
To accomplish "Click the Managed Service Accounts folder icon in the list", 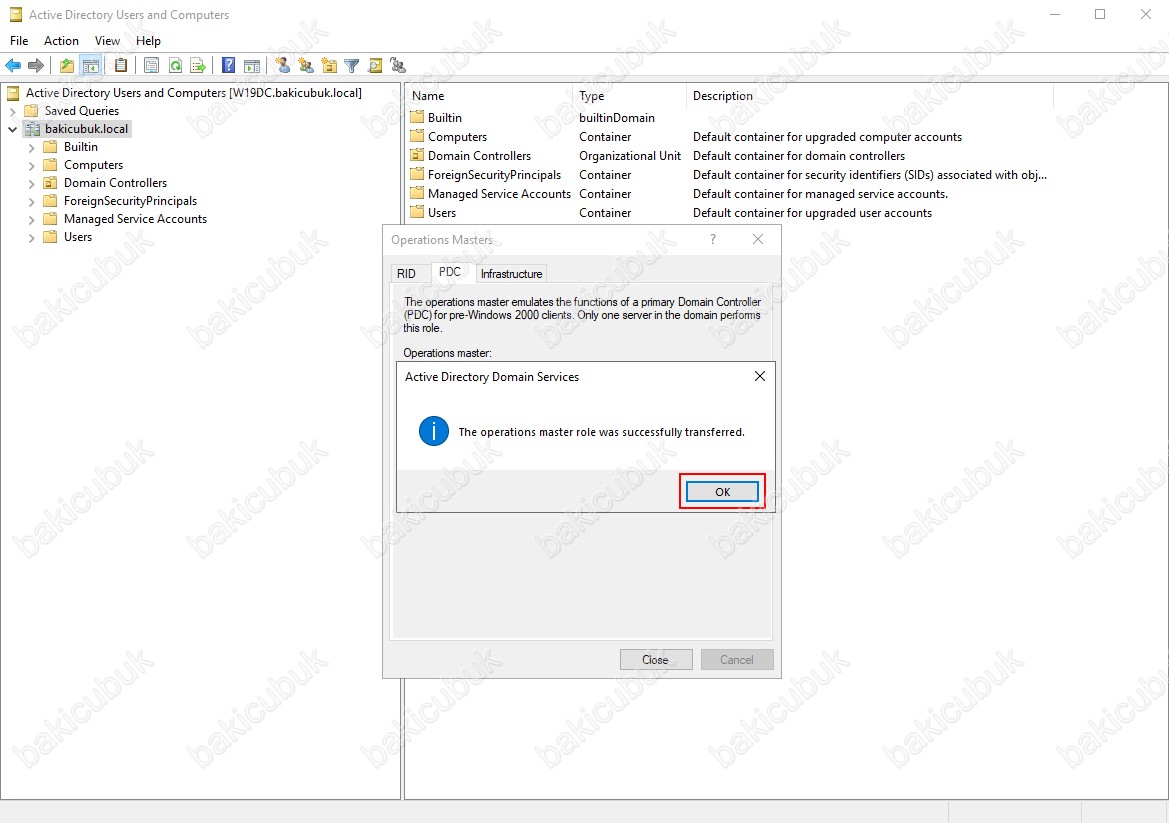I will 417,194.
